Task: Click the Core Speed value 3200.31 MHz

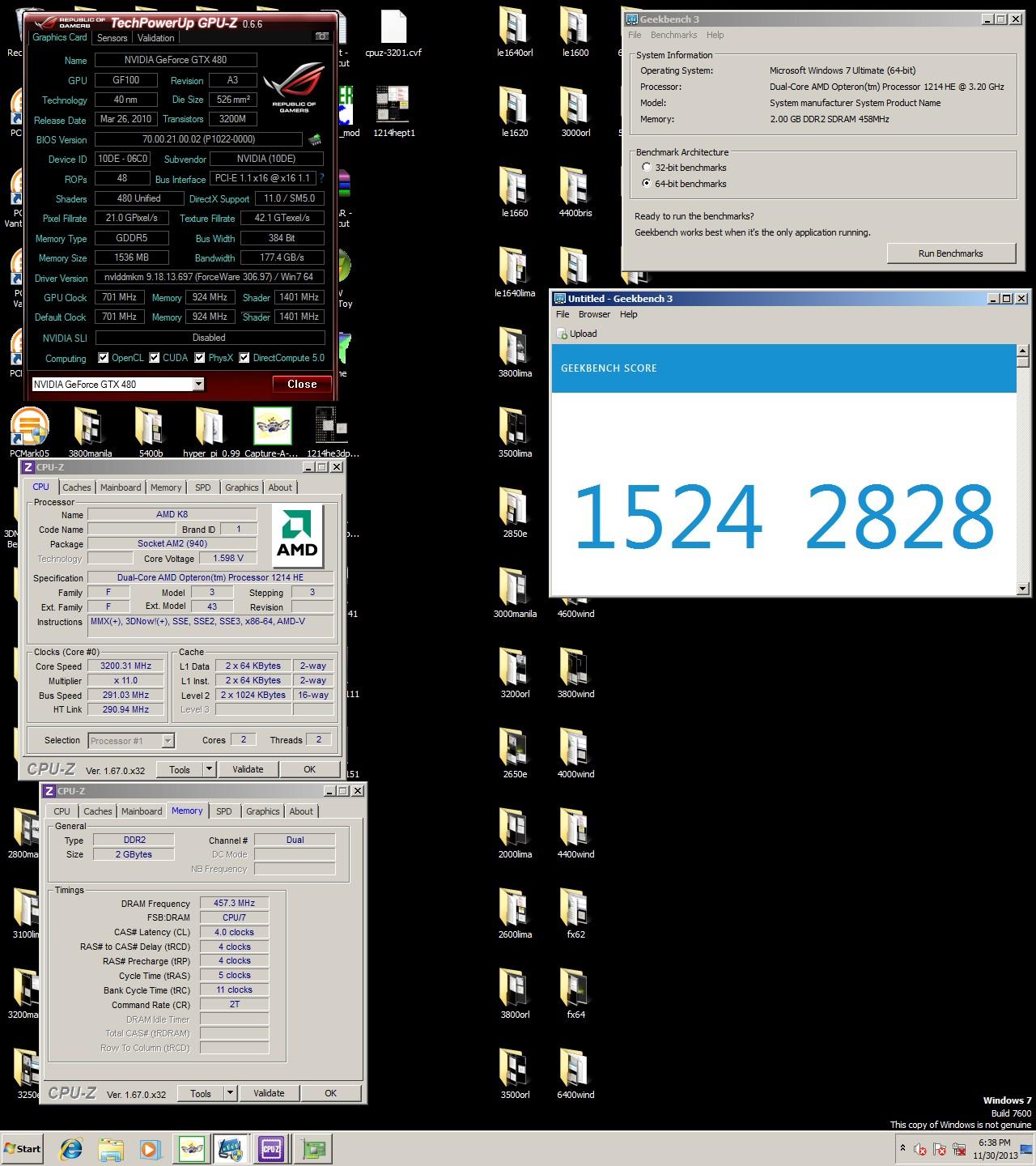Action: pos(125,666)
